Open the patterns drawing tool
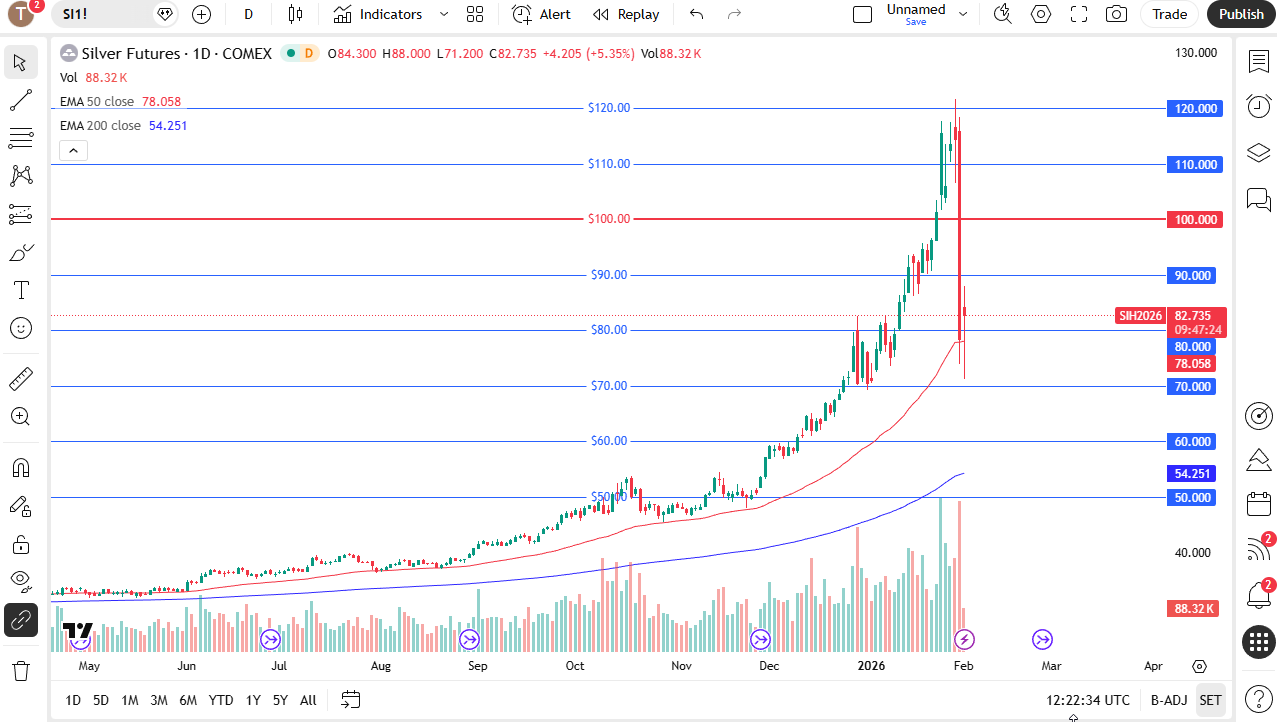This screenshot has width=1277, height=722. pos(20,176)
